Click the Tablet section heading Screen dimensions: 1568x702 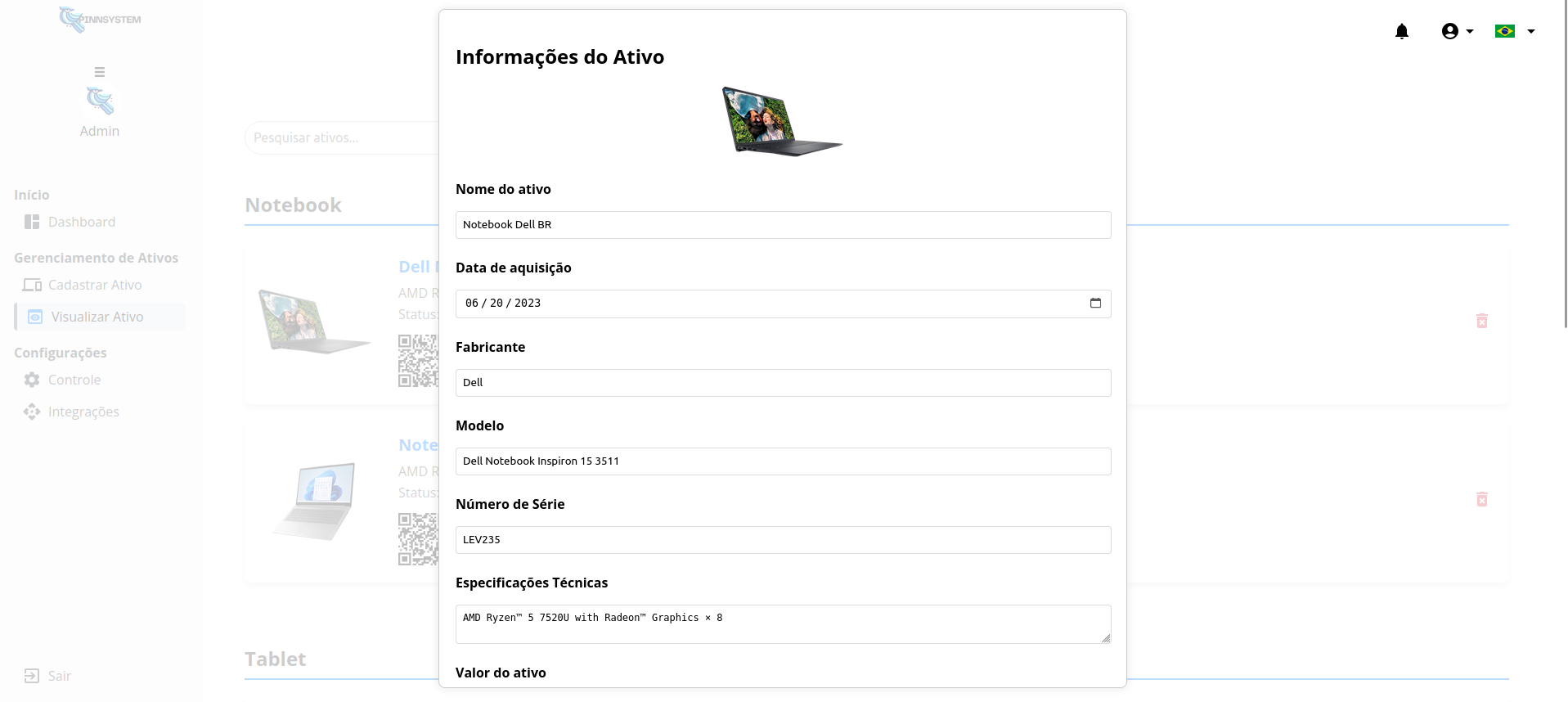275,659
